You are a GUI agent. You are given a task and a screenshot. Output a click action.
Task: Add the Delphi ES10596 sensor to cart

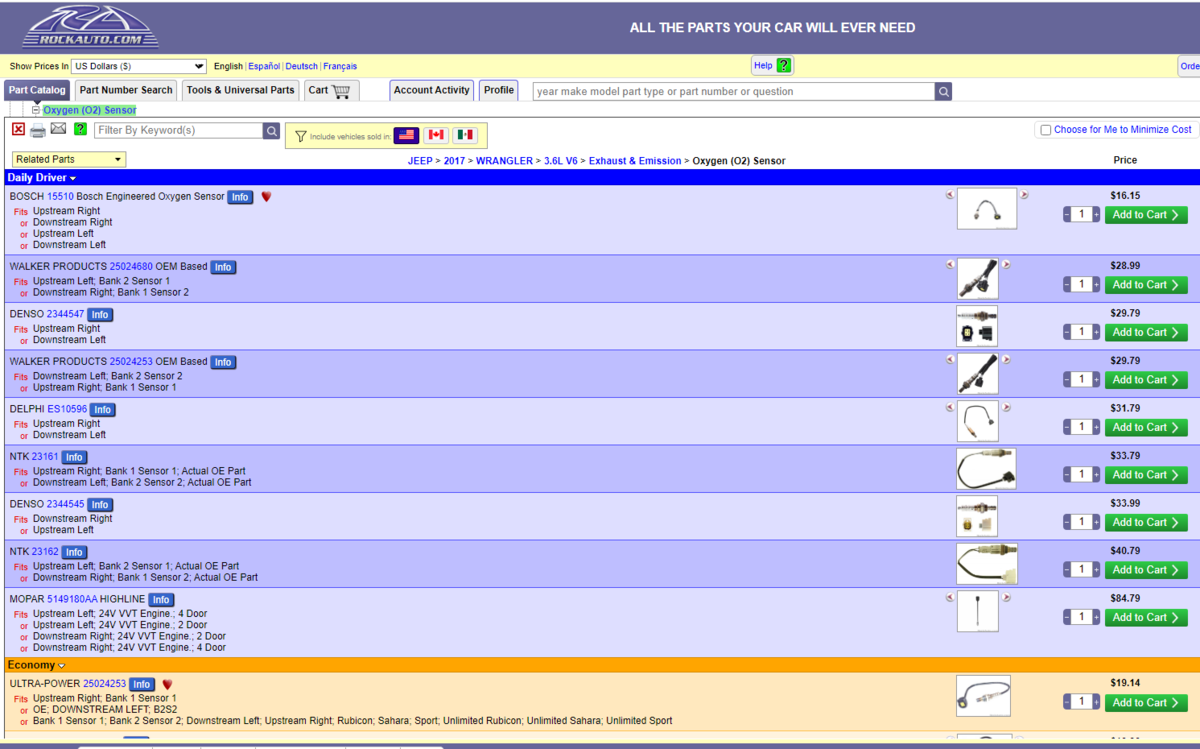[x=1145, y=427]
